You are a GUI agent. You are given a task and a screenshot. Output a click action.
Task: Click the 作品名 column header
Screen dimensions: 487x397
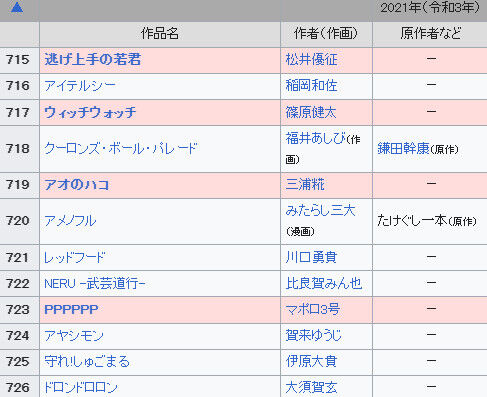click(160, 34)
